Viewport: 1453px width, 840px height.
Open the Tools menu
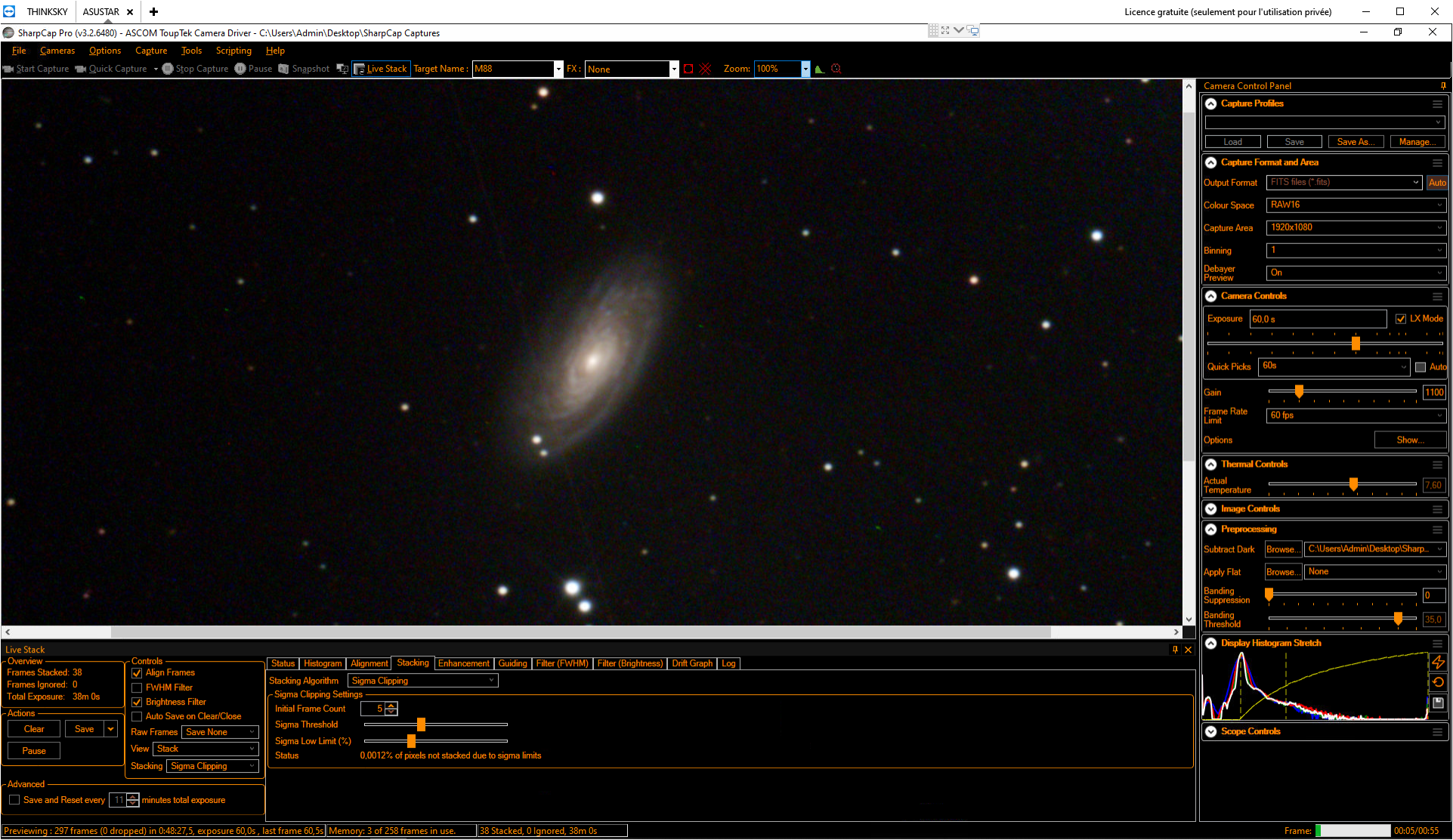click(x=191, y=51)
